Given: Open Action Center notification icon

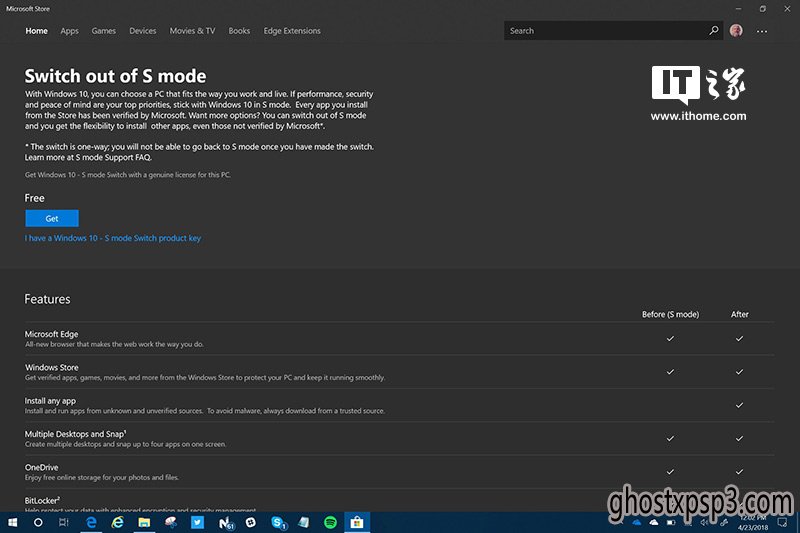Looking at the screenshot, I should click(782, 522).
